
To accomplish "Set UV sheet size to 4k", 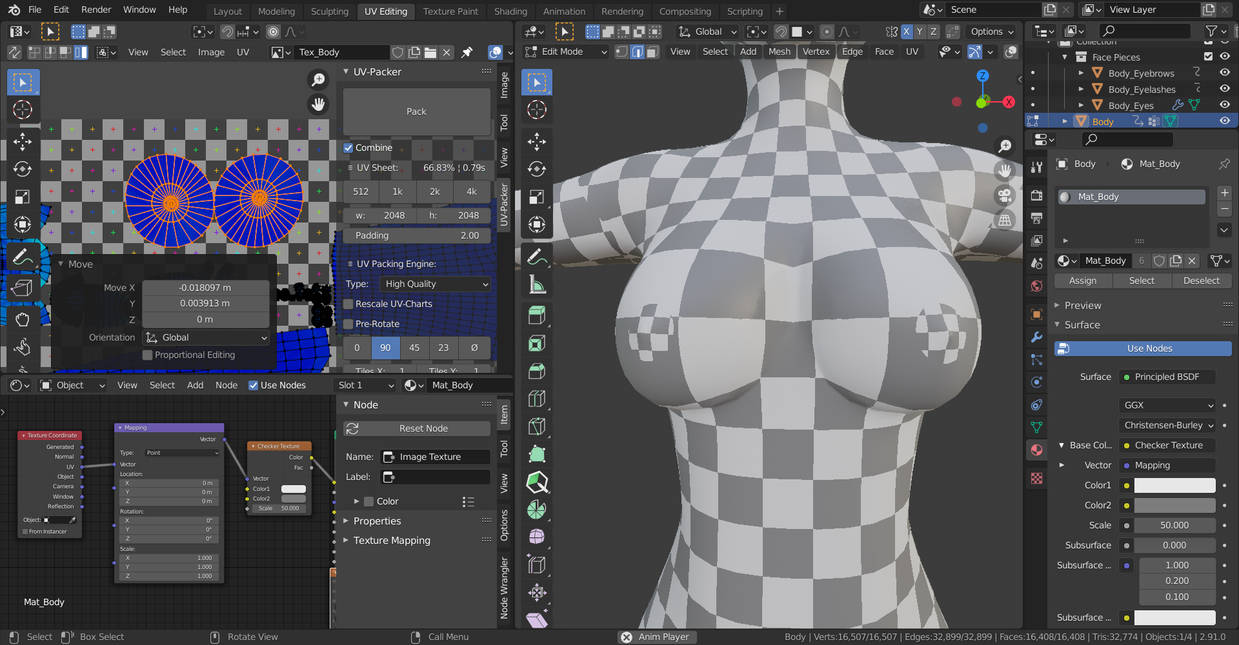I will pyautogui.click(x=472, y=191).
